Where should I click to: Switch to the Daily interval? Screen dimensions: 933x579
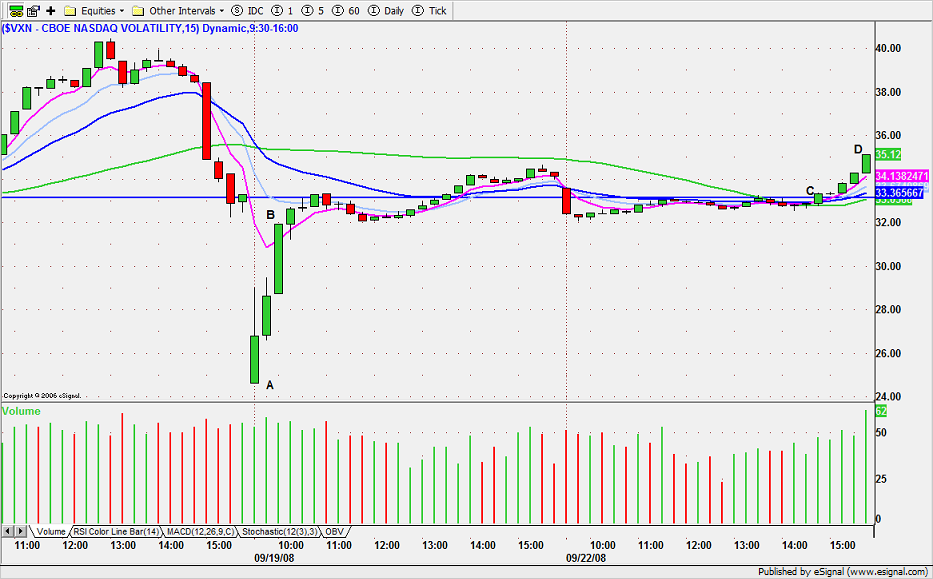coord(386,11)
